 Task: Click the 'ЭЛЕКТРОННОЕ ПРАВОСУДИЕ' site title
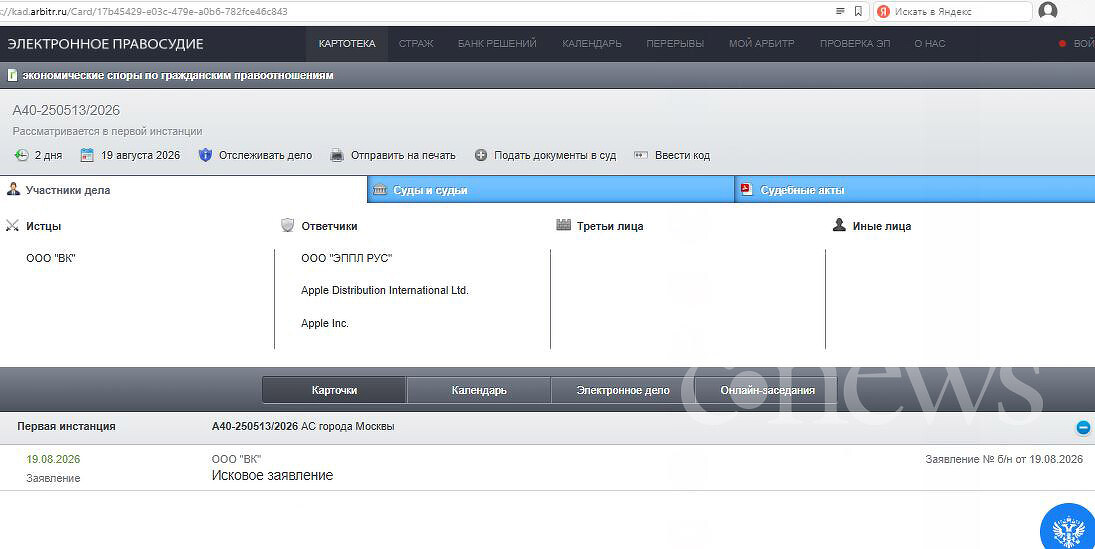coord(105,44)
